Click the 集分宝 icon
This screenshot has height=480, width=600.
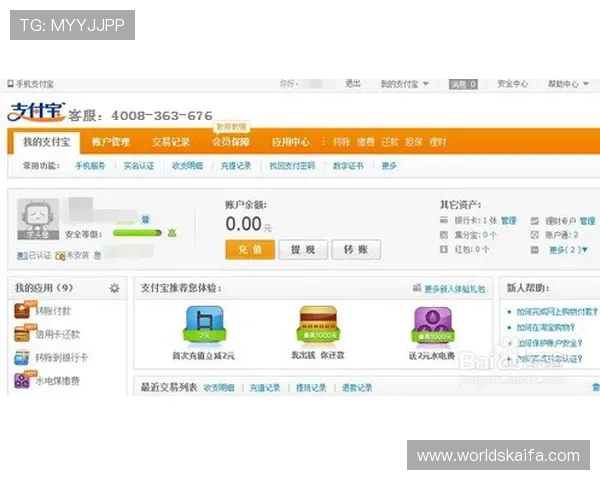tap(444, 235)
